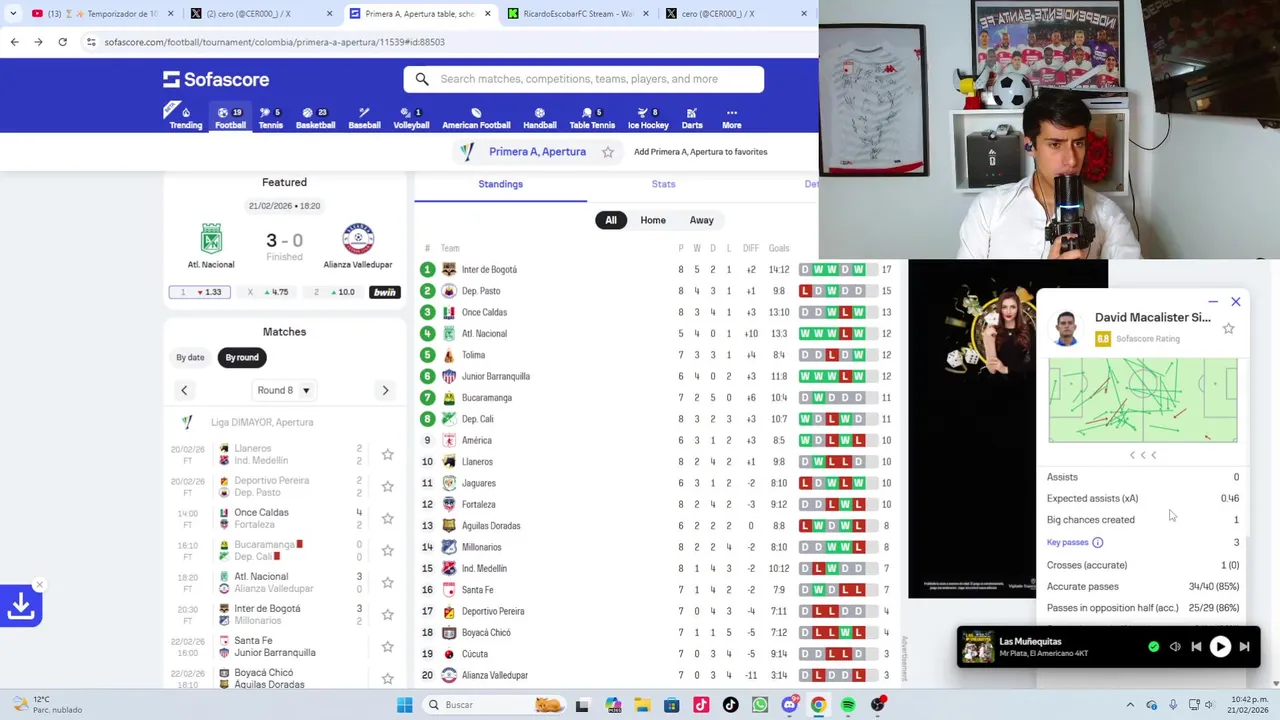Click the blue download icon
1280x720 pixels.
21,606
